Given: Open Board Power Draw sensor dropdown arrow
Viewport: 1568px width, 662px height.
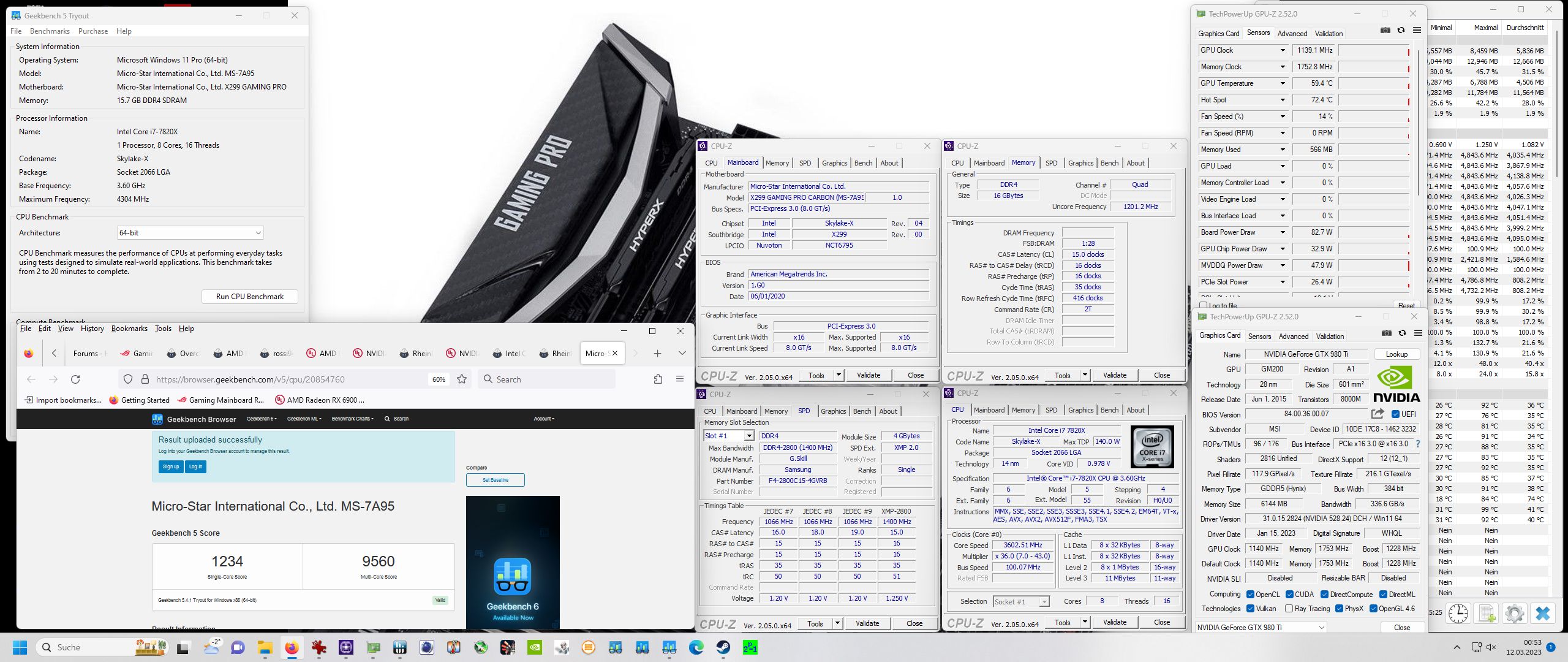Looking at the screenshot, I should tap(1283, 232).
